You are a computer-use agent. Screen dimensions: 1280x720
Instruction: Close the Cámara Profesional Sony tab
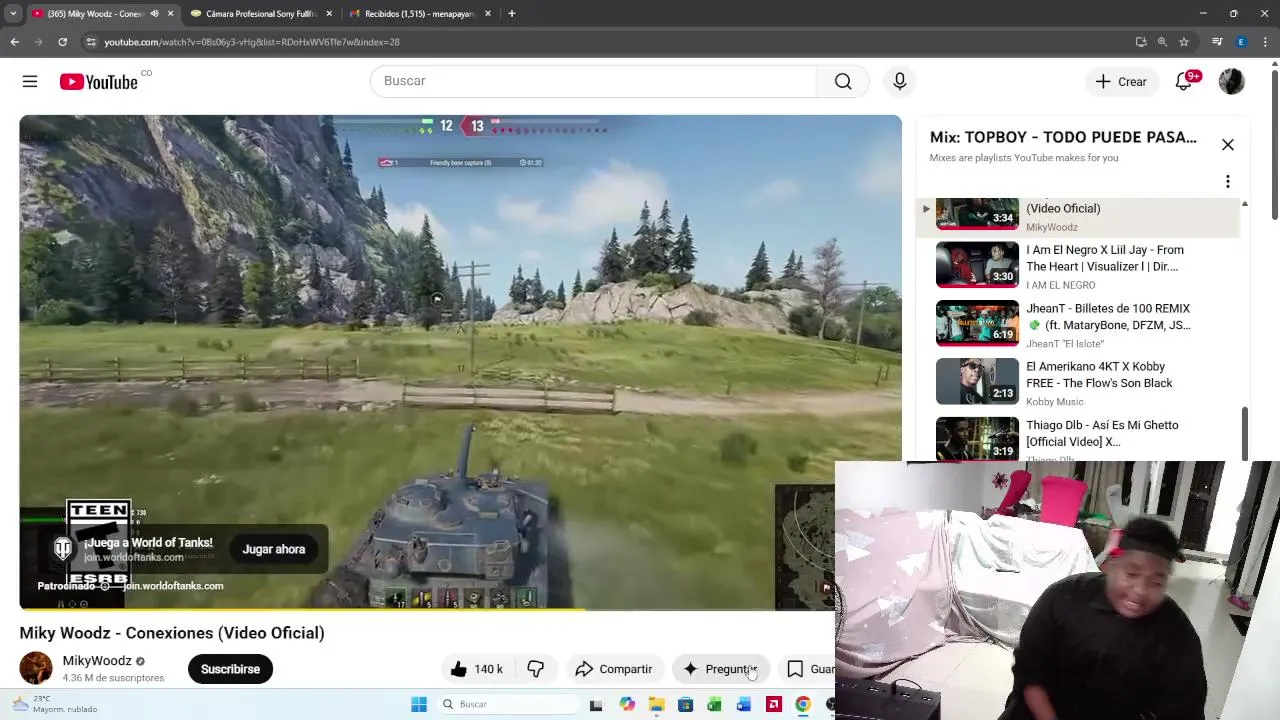(329, 14)
